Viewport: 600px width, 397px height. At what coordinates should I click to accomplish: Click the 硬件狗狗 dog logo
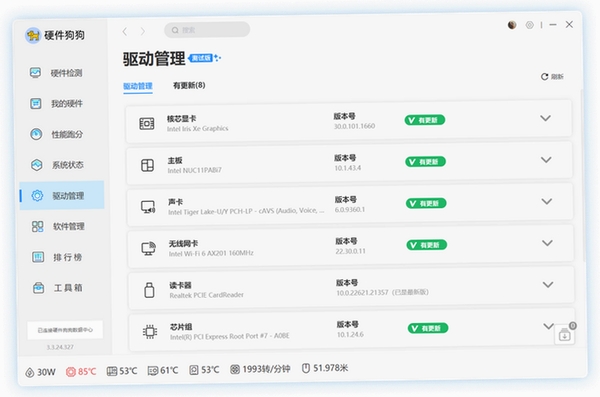pyautogui.click(x=33, y=36)
